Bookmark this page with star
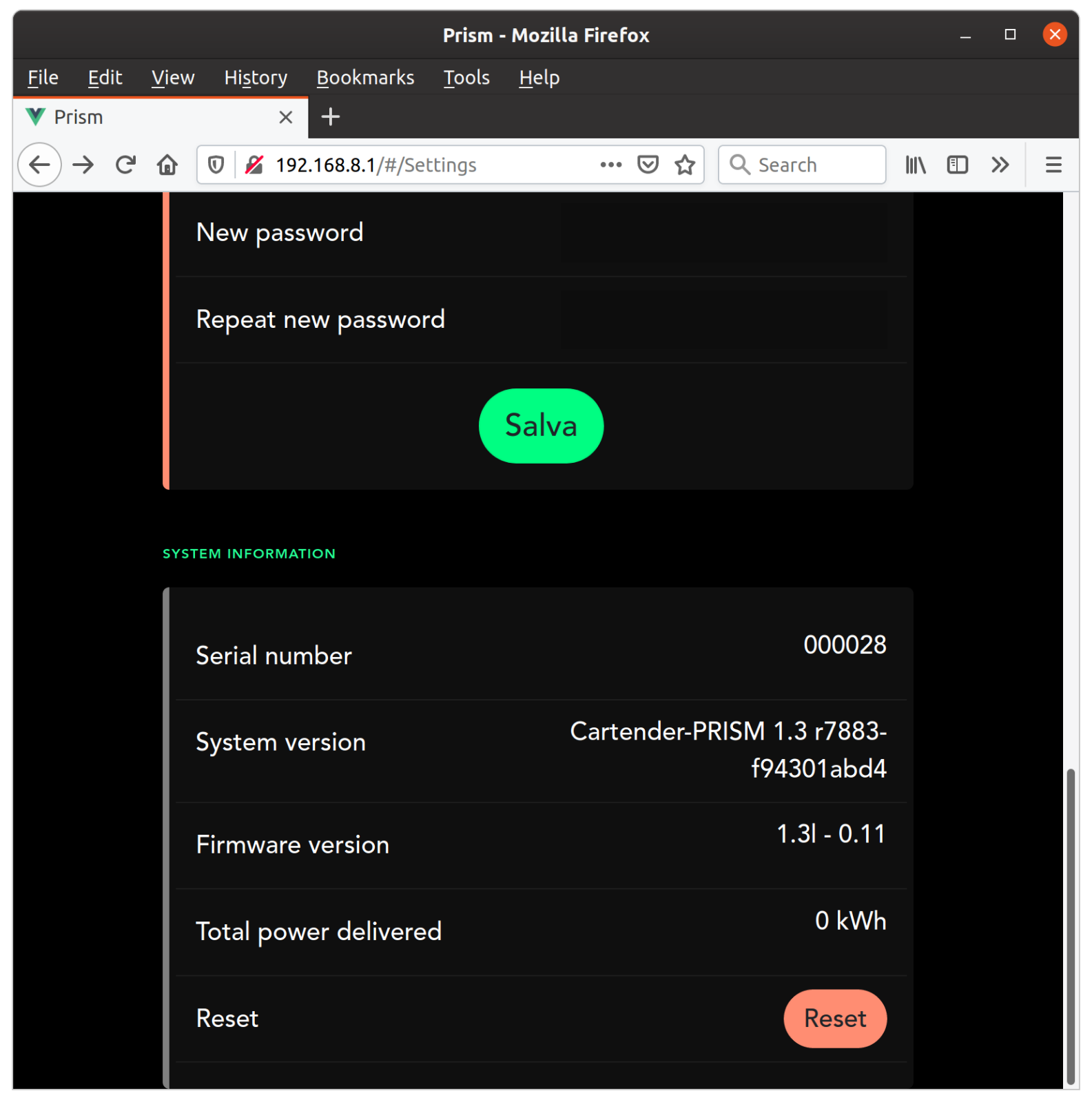The image size is (1092, 1102). pyautogui.click(x=685, y=165)
